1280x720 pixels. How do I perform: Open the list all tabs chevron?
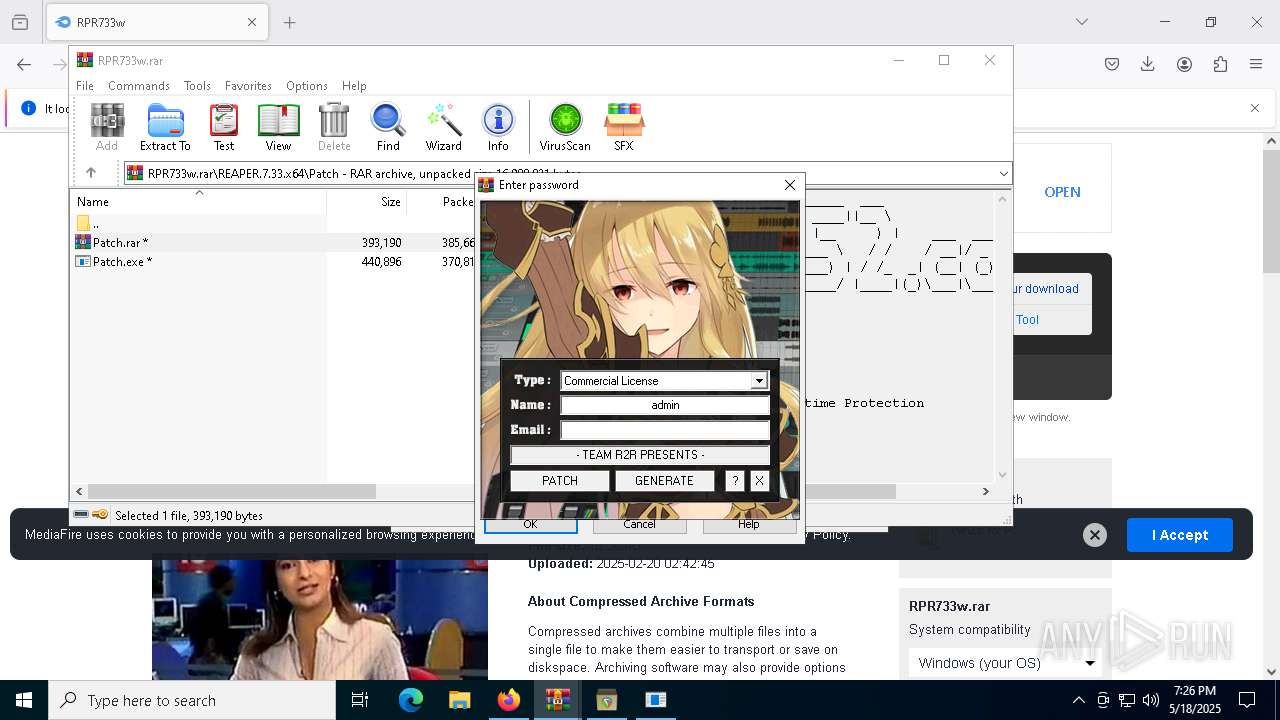1082,22
